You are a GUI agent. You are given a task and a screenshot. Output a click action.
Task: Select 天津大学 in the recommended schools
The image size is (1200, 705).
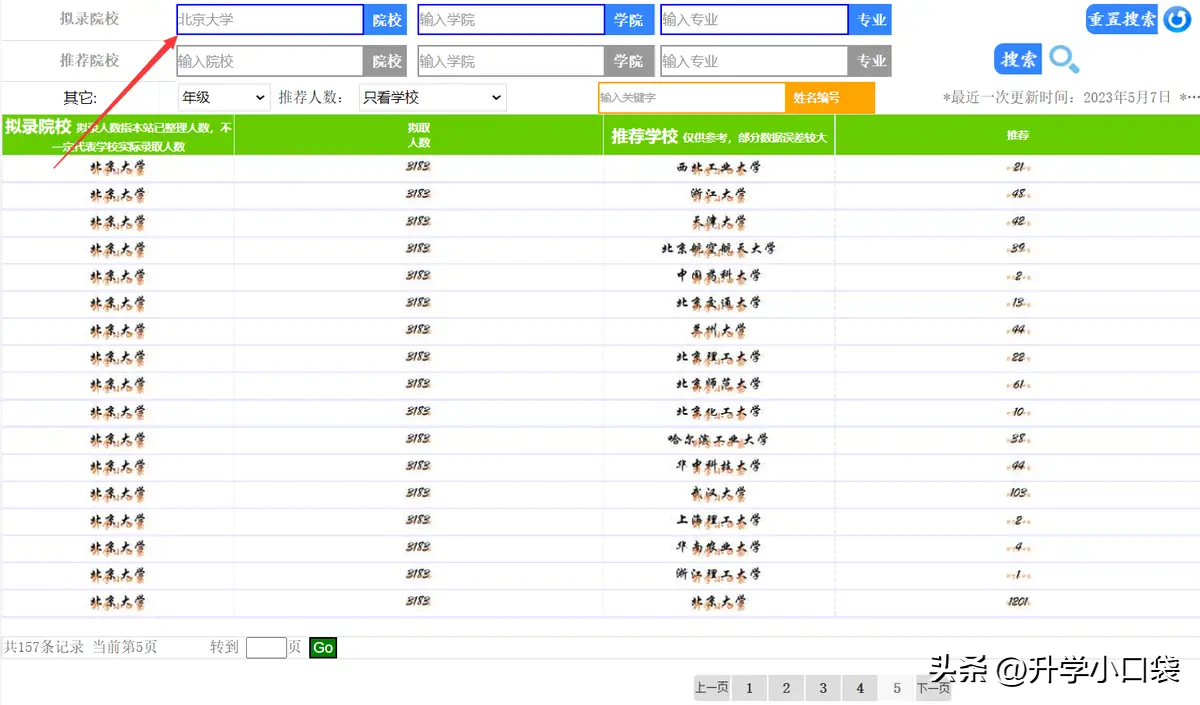[x=718, y=222]
